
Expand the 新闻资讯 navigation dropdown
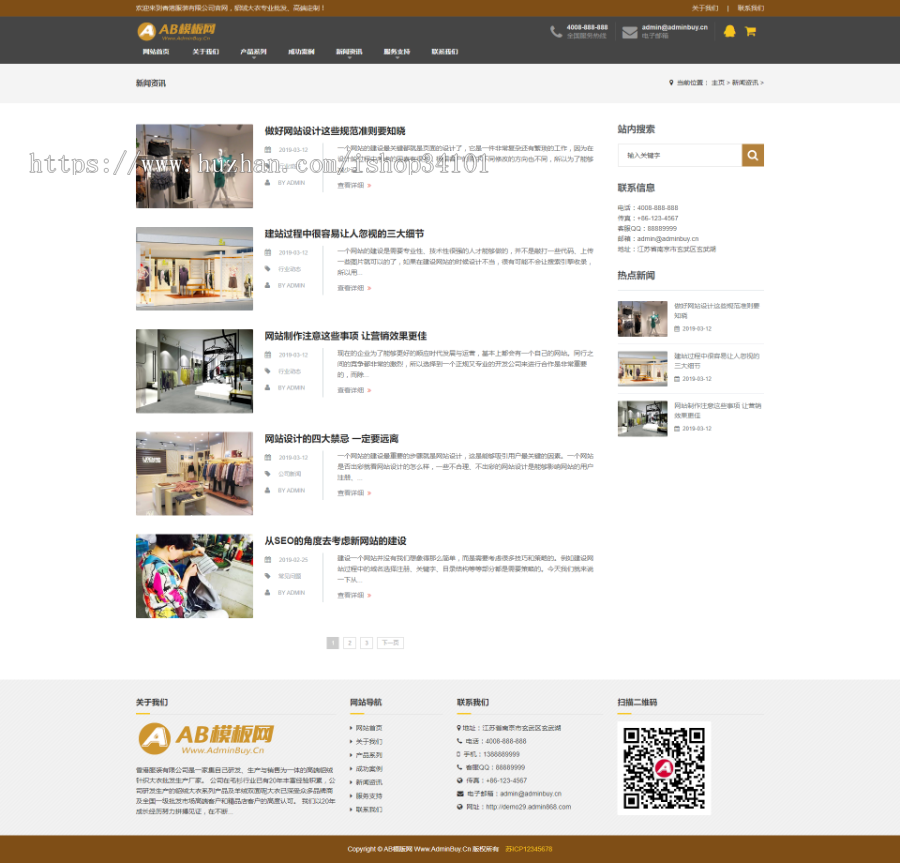coord(349,51)
